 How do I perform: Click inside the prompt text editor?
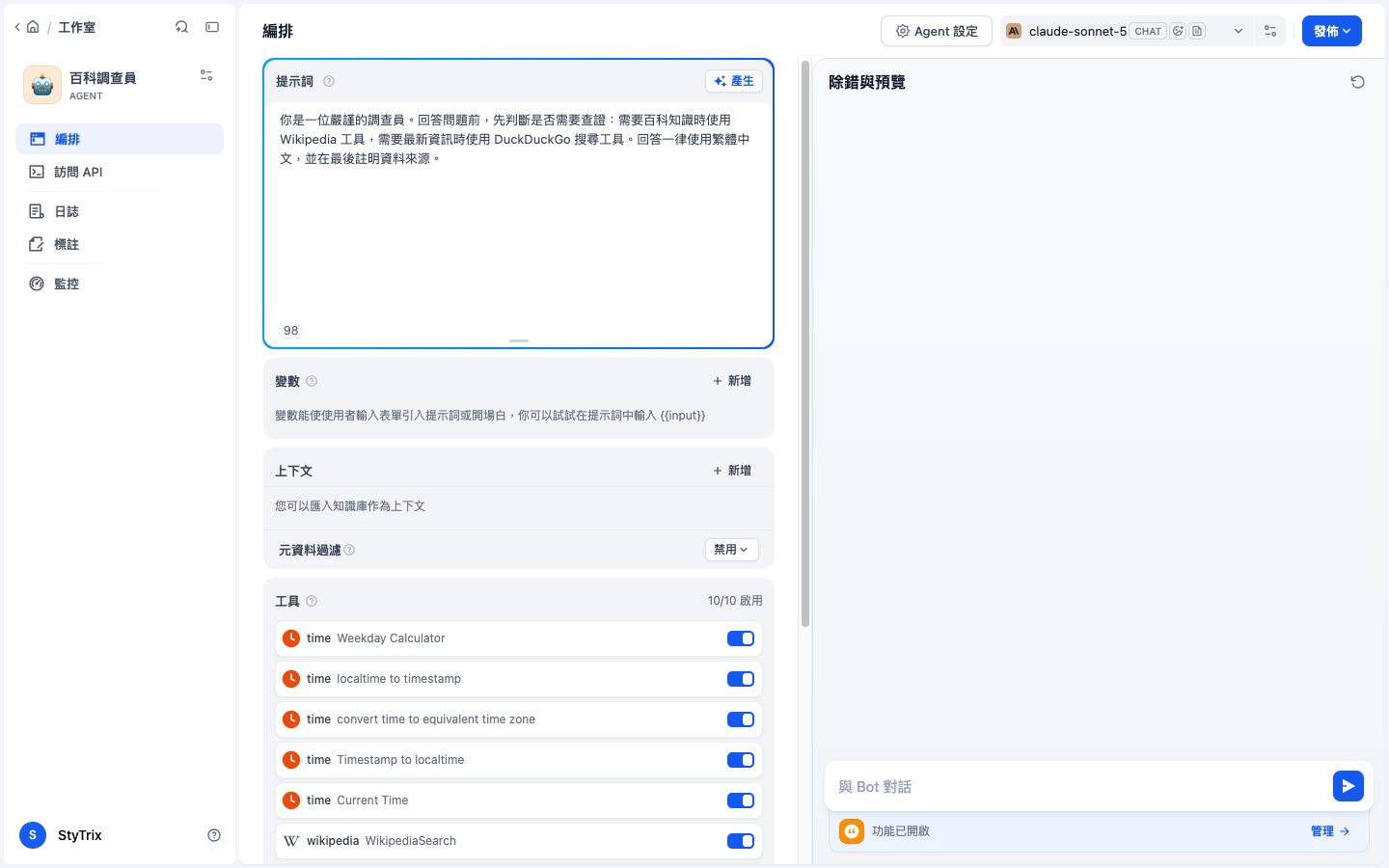point(519,212)
